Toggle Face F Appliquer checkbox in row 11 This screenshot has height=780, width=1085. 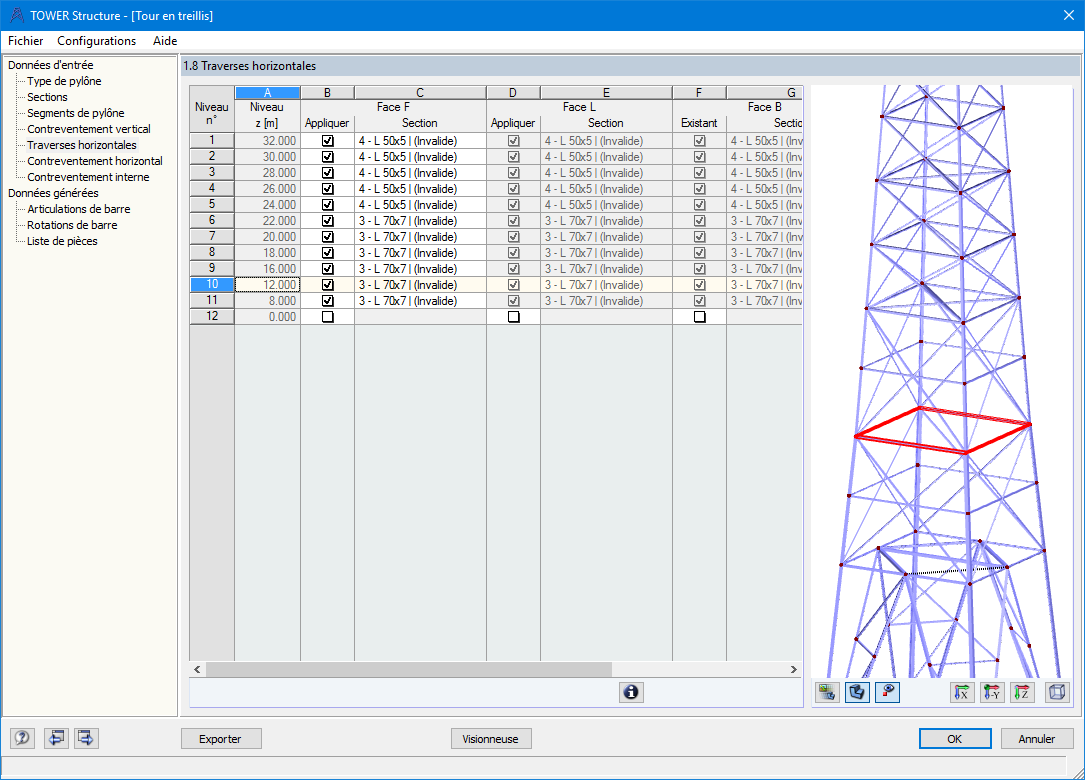pos(327,300)
